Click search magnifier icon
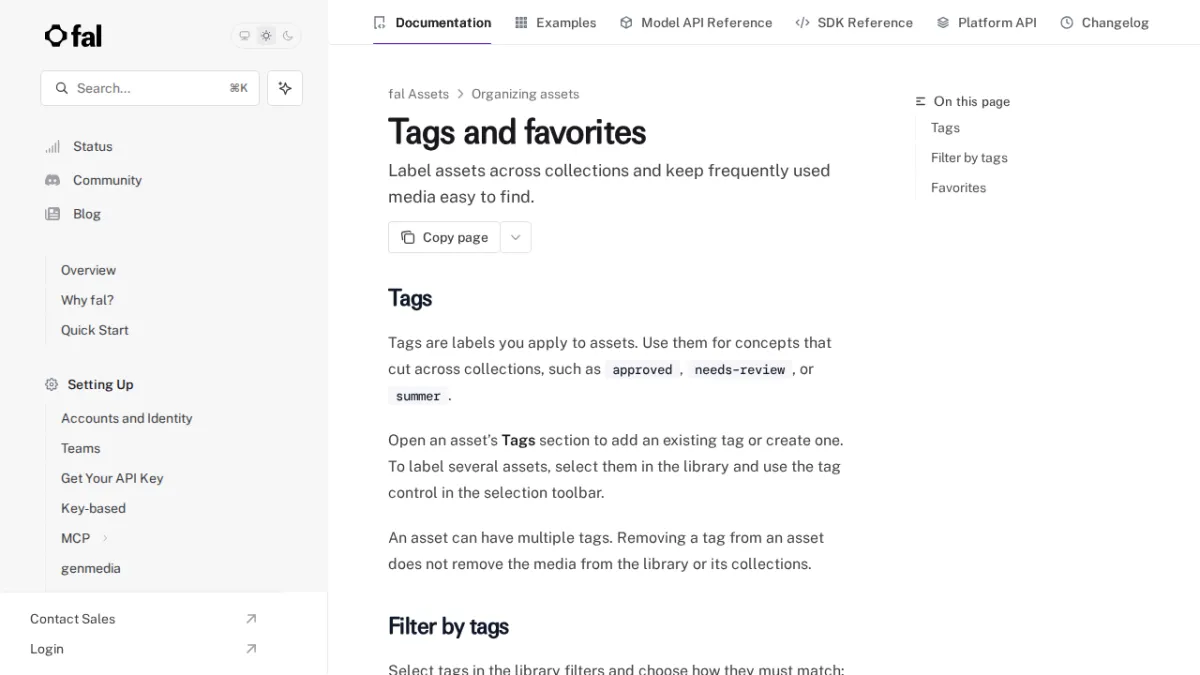Image resolution: width=1200 pixels, height=675 pixels. click(62, 88)
